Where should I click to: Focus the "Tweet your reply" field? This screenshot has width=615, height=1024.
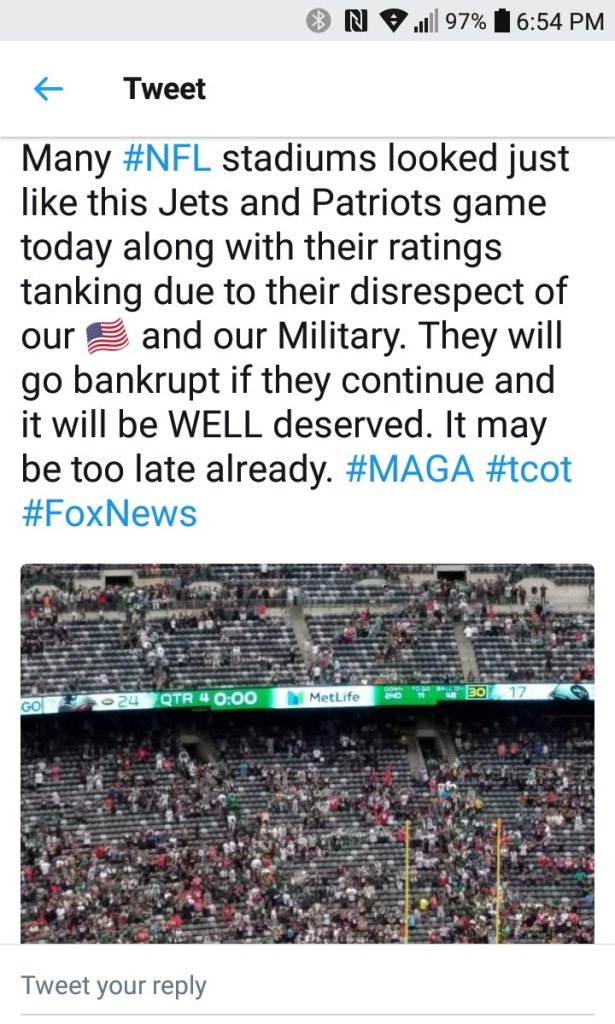[x=114, y=985]
